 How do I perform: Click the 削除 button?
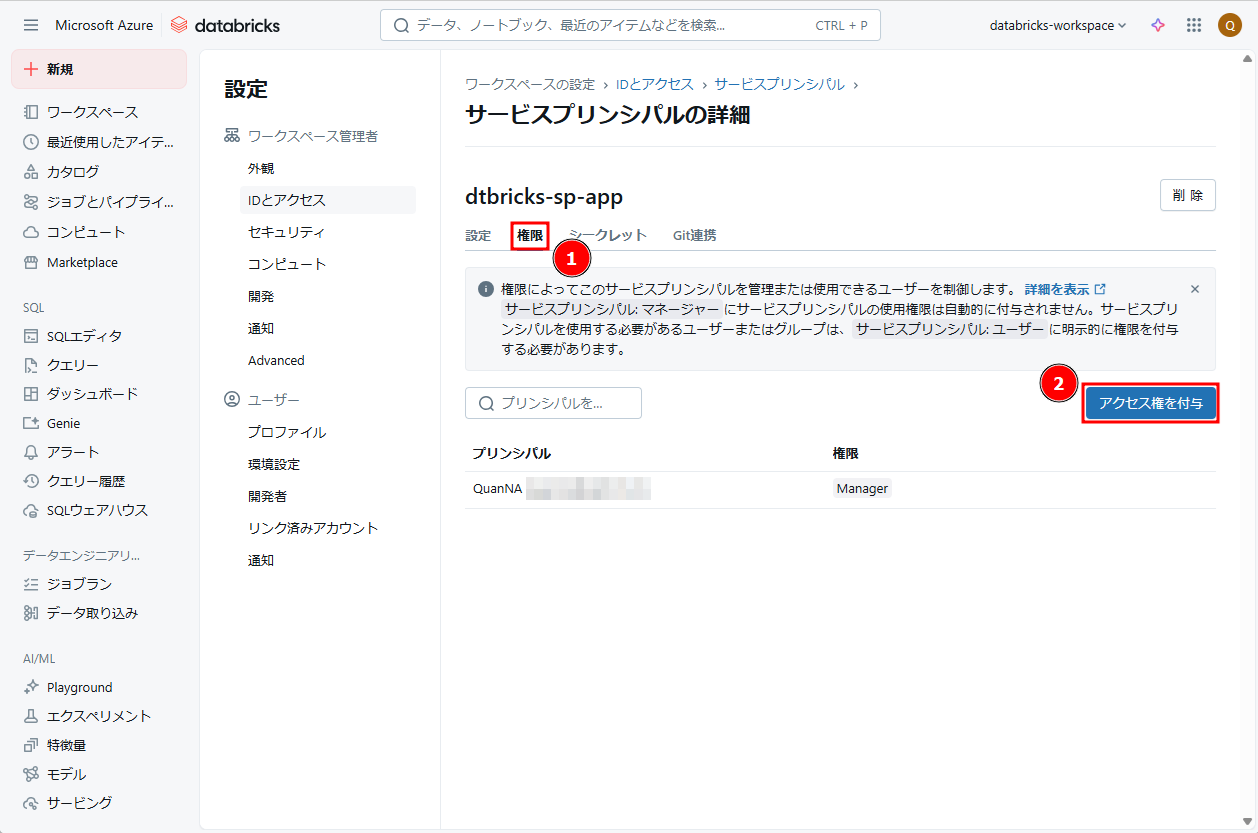coord(1187,196)
